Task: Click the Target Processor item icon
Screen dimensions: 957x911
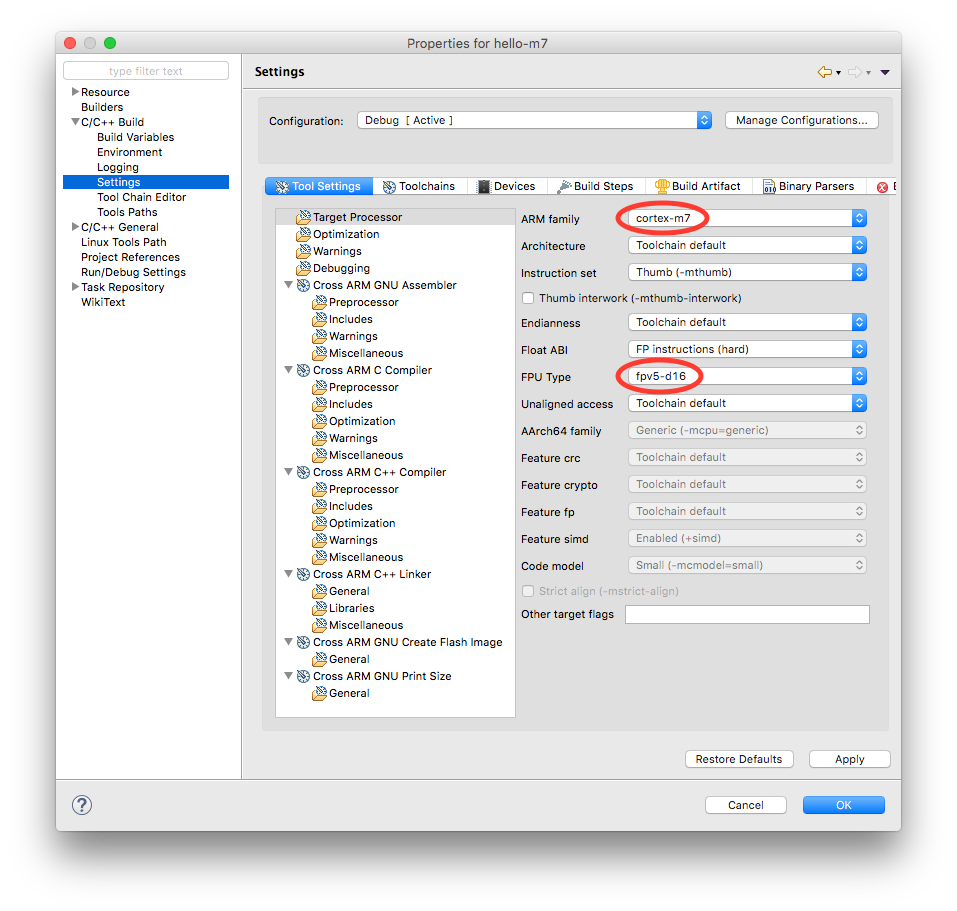Action: click(304, 217)
